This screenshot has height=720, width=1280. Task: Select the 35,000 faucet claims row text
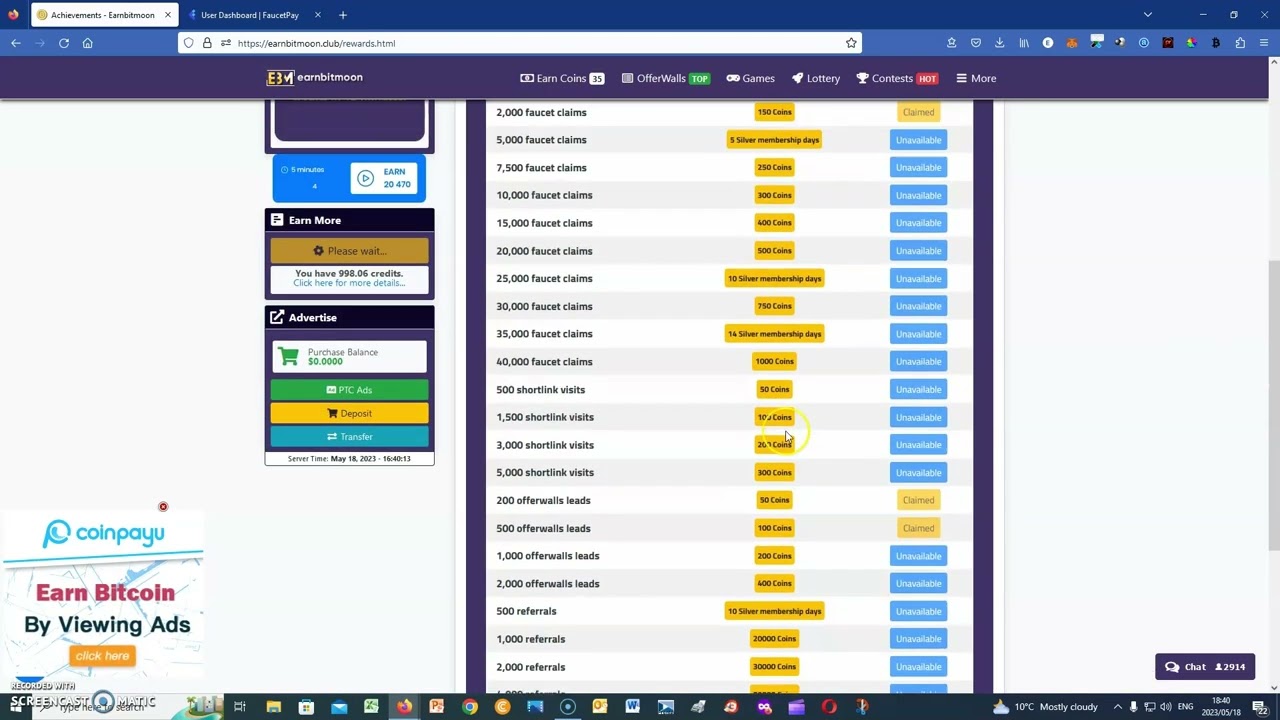[544, 334]
